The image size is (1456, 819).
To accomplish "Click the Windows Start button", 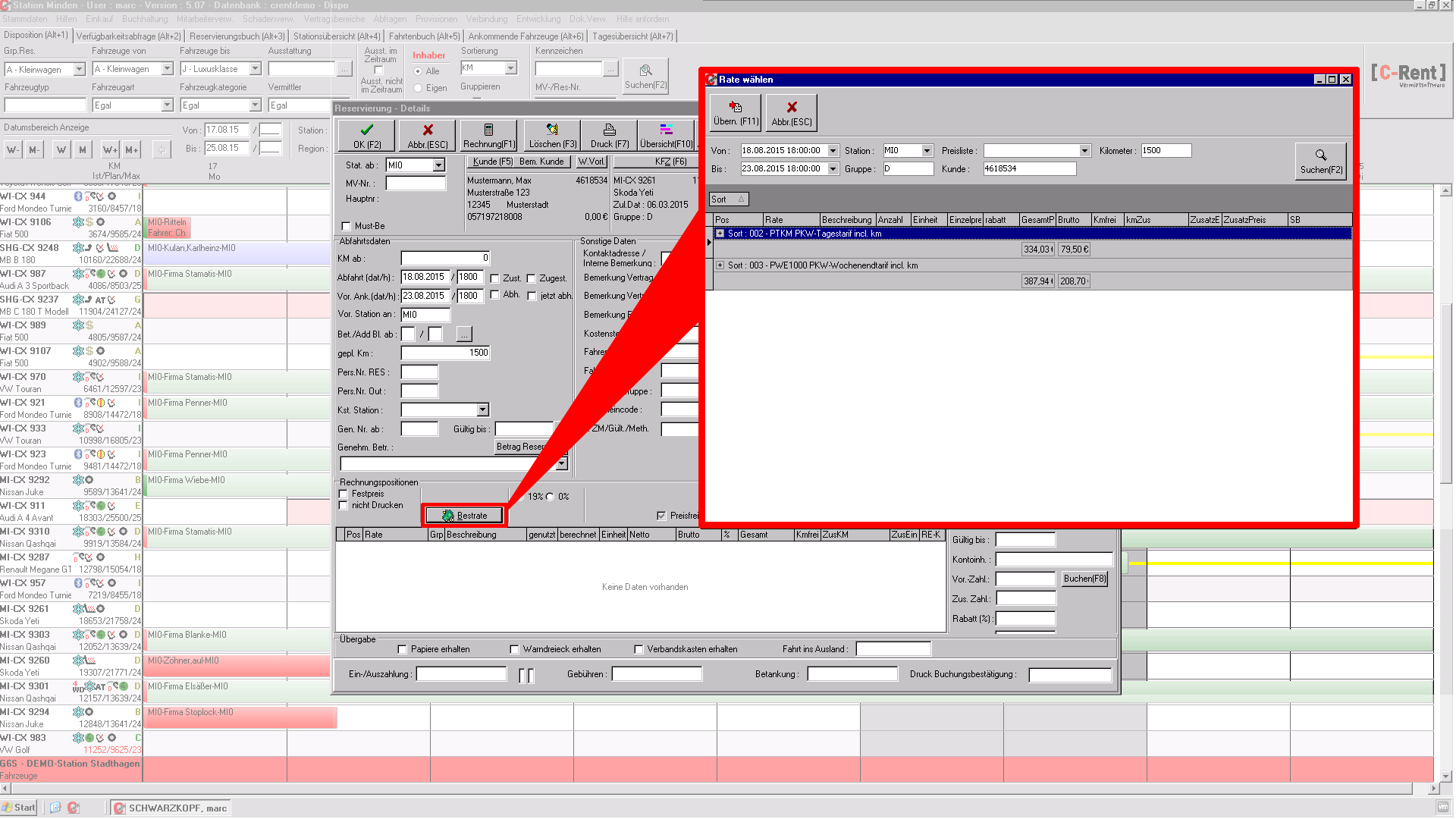I will click(19, 808).
